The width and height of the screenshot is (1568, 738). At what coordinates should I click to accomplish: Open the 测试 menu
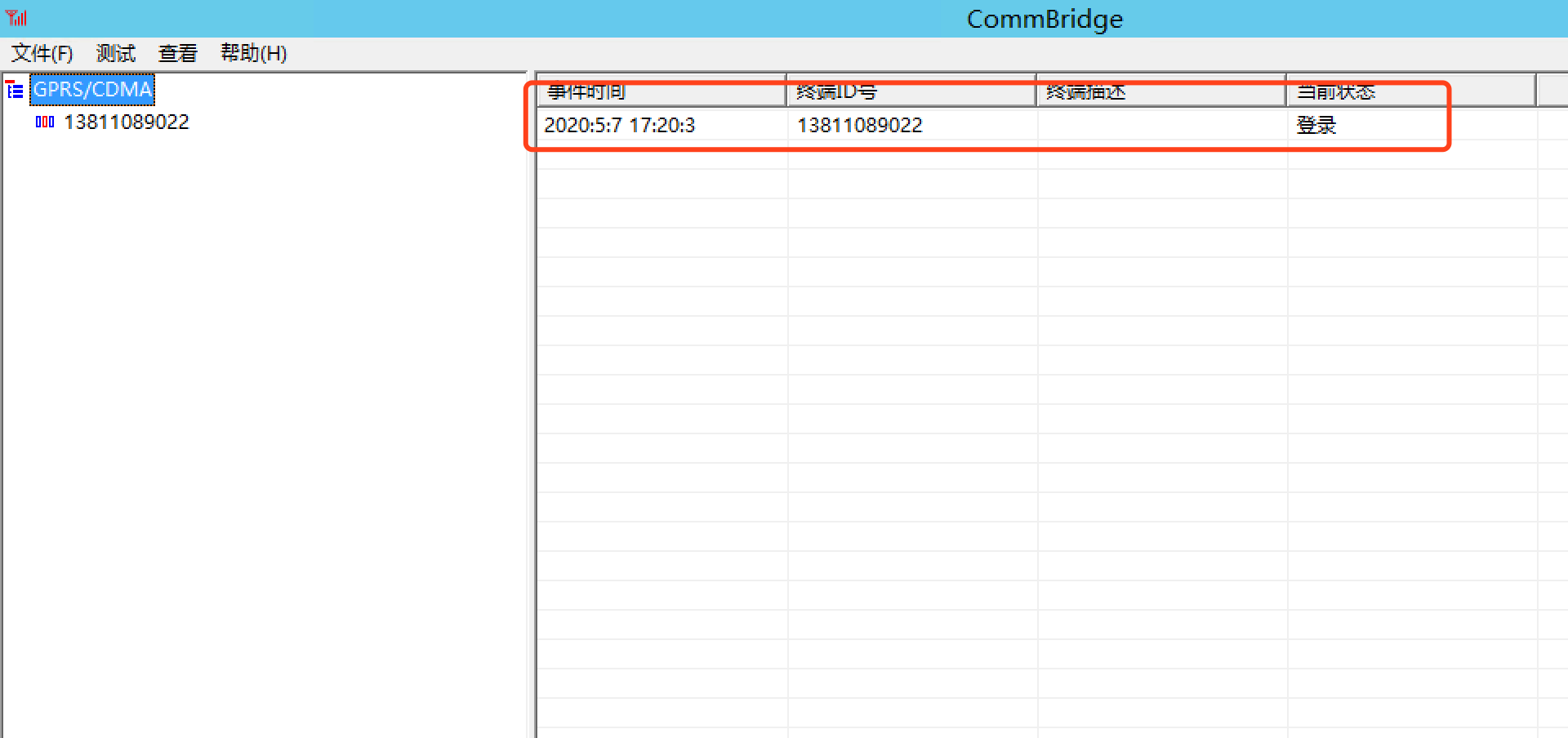pos(115,54)
